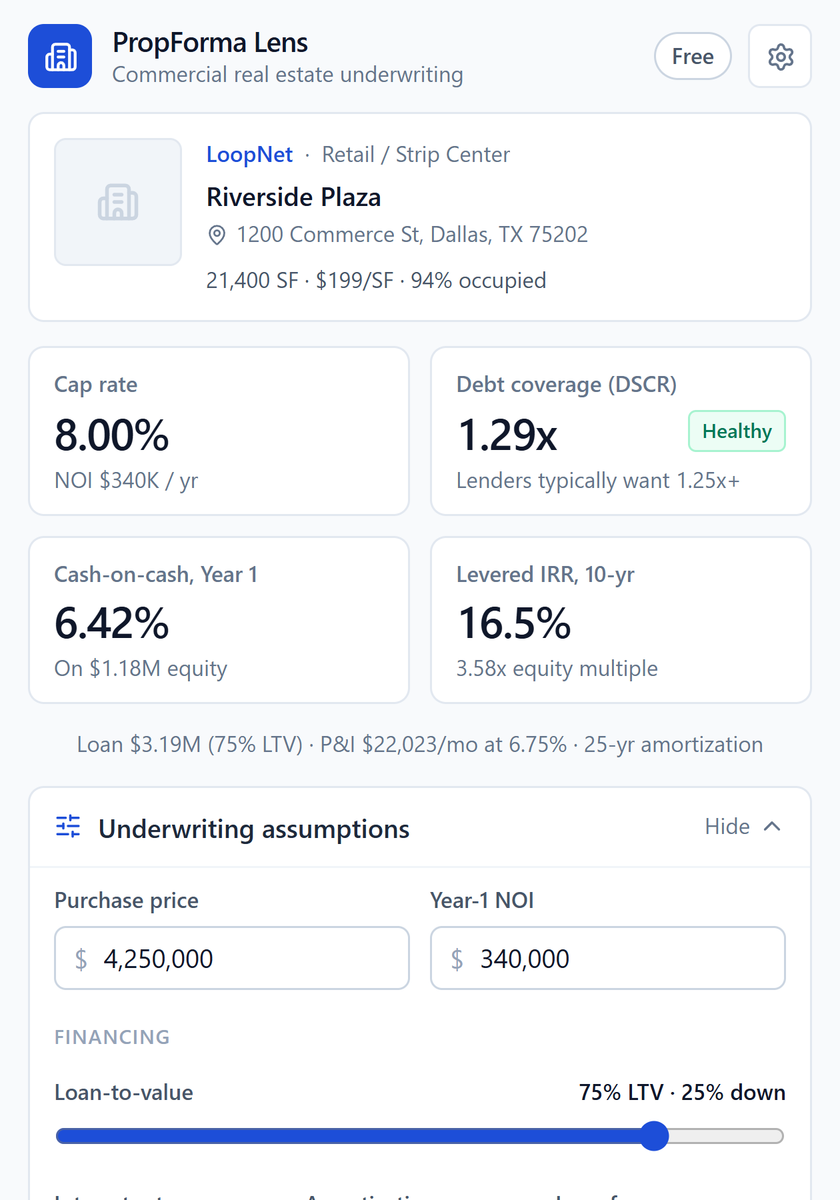Click the Riverside Plaza property thumbnail
Viewport: 840px width, 1200px height.
tap(118, 202)
